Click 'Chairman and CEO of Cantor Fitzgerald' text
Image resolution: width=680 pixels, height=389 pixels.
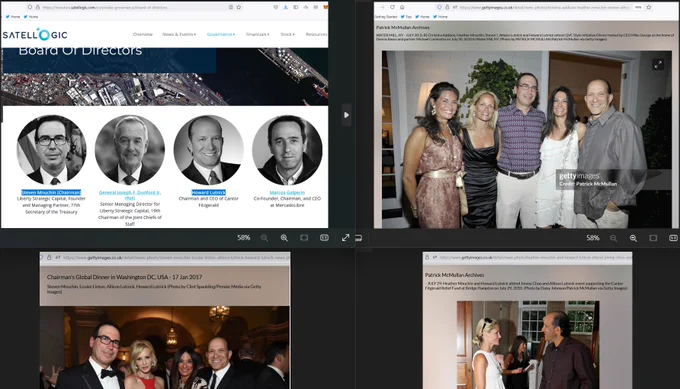coord(209,202)
